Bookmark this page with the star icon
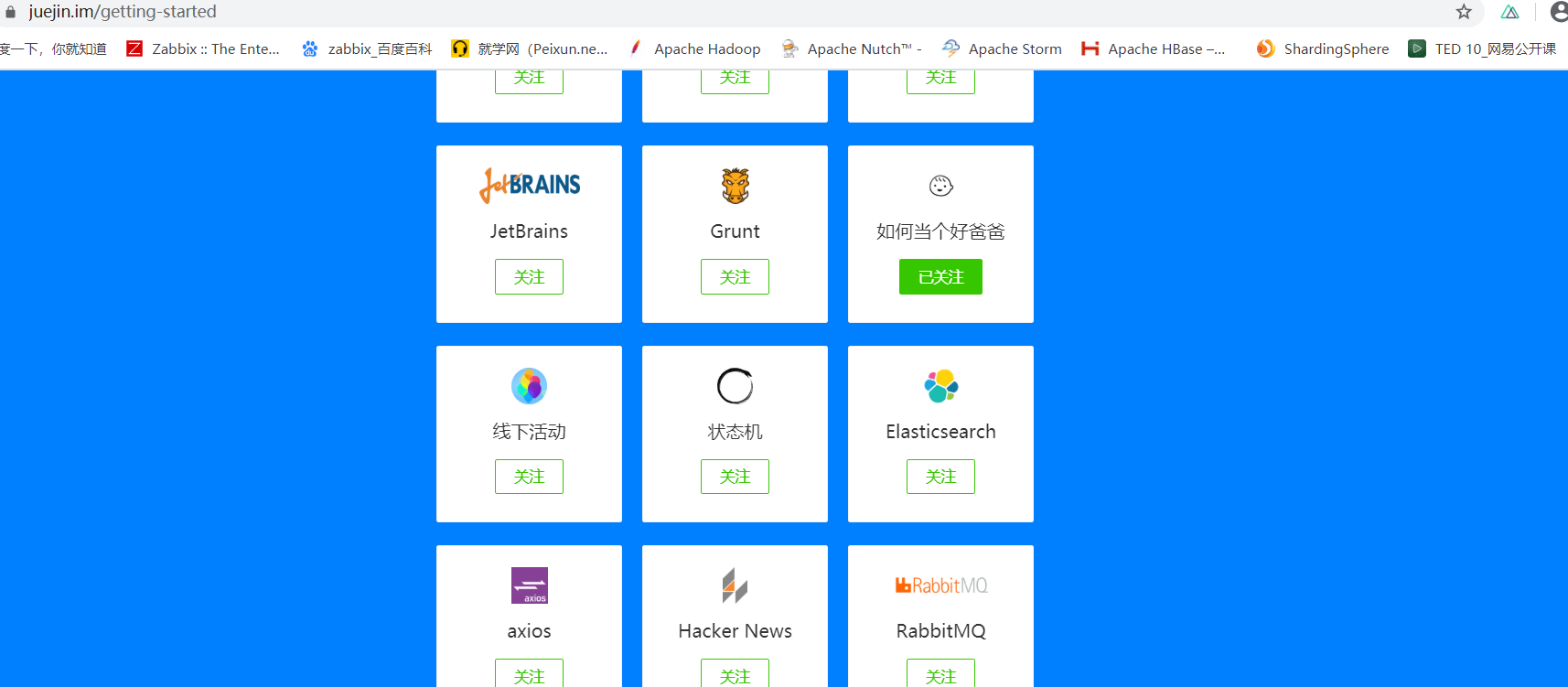Screen dimensions: 1568x687 (1464, 12)
